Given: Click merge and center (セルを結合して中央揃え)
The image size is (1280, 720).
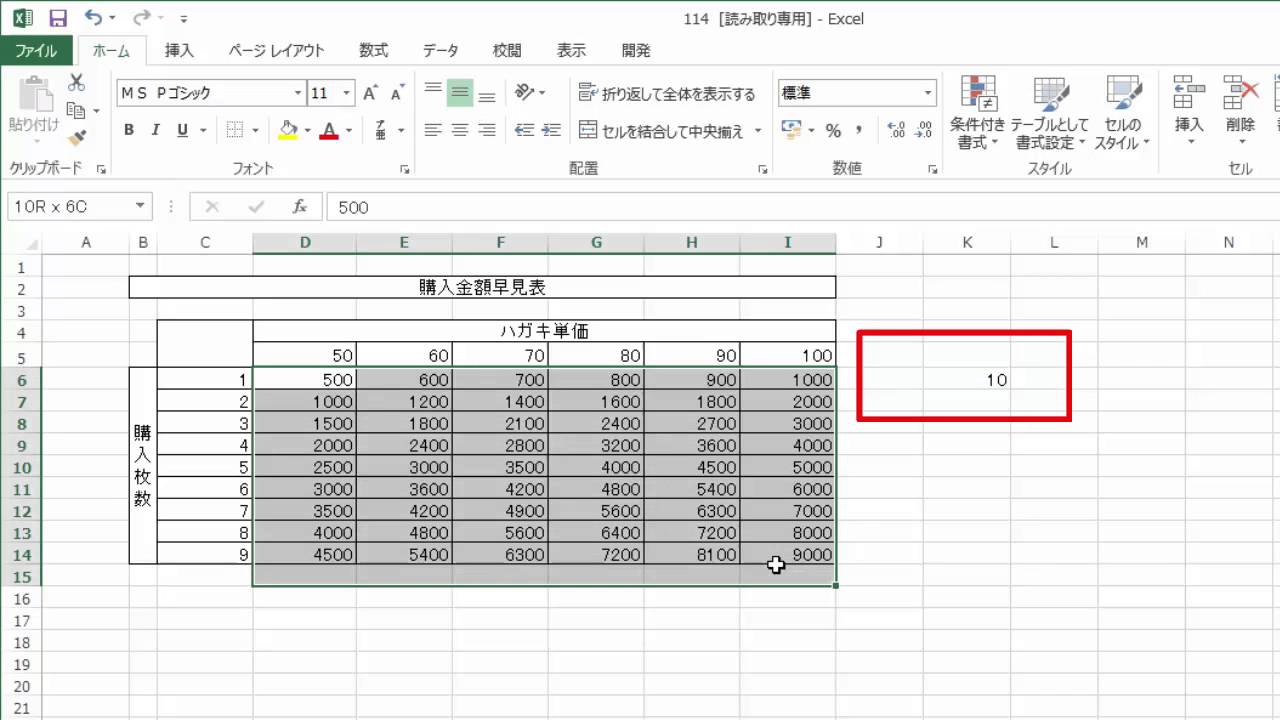Looking at the screenshot, I should [x=661, y=130].
